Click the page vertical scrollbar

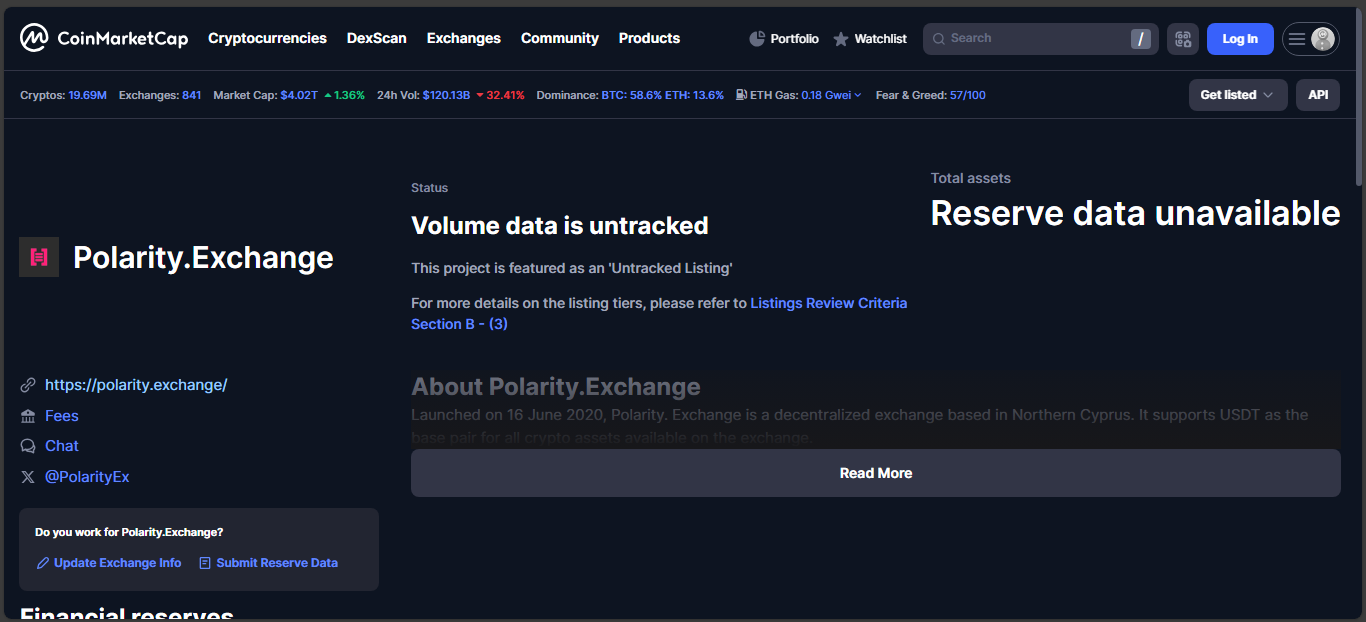1358,150
